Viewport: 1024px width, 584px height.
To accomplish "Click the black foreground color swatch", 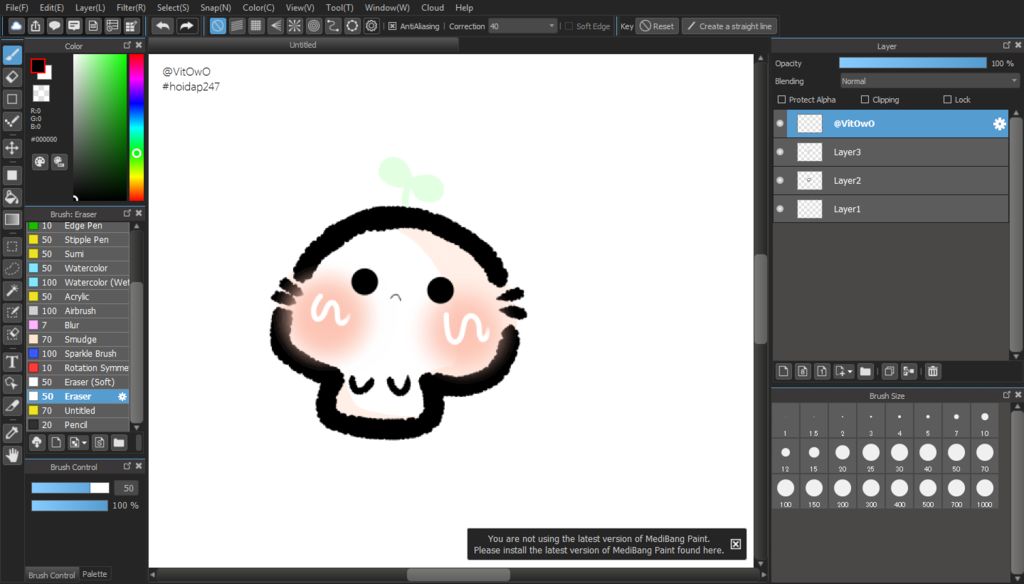I will pyautogui.click(x=38, y=66).
